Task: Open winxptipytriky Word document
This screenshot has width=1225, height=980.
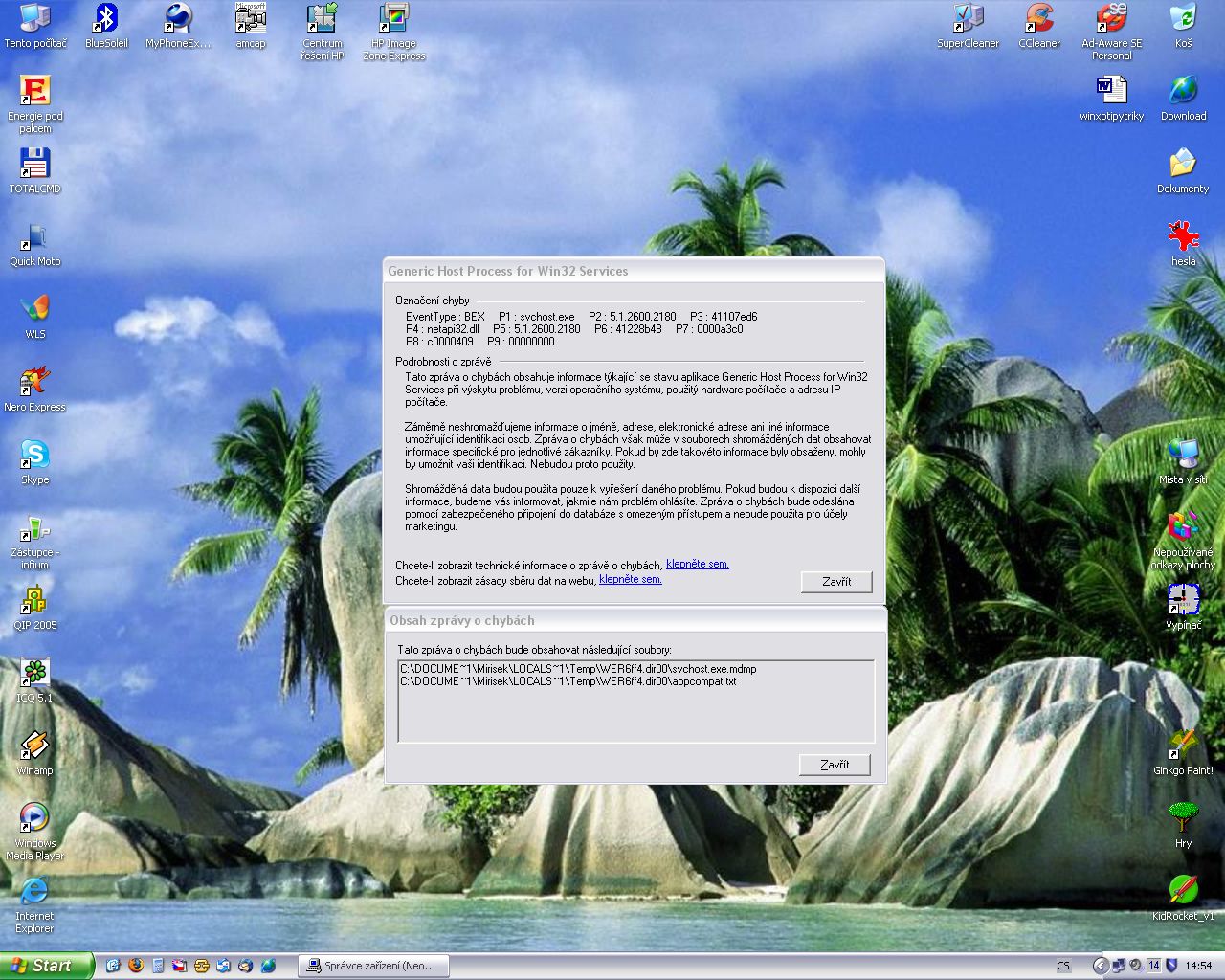Action: (1111, 98)
